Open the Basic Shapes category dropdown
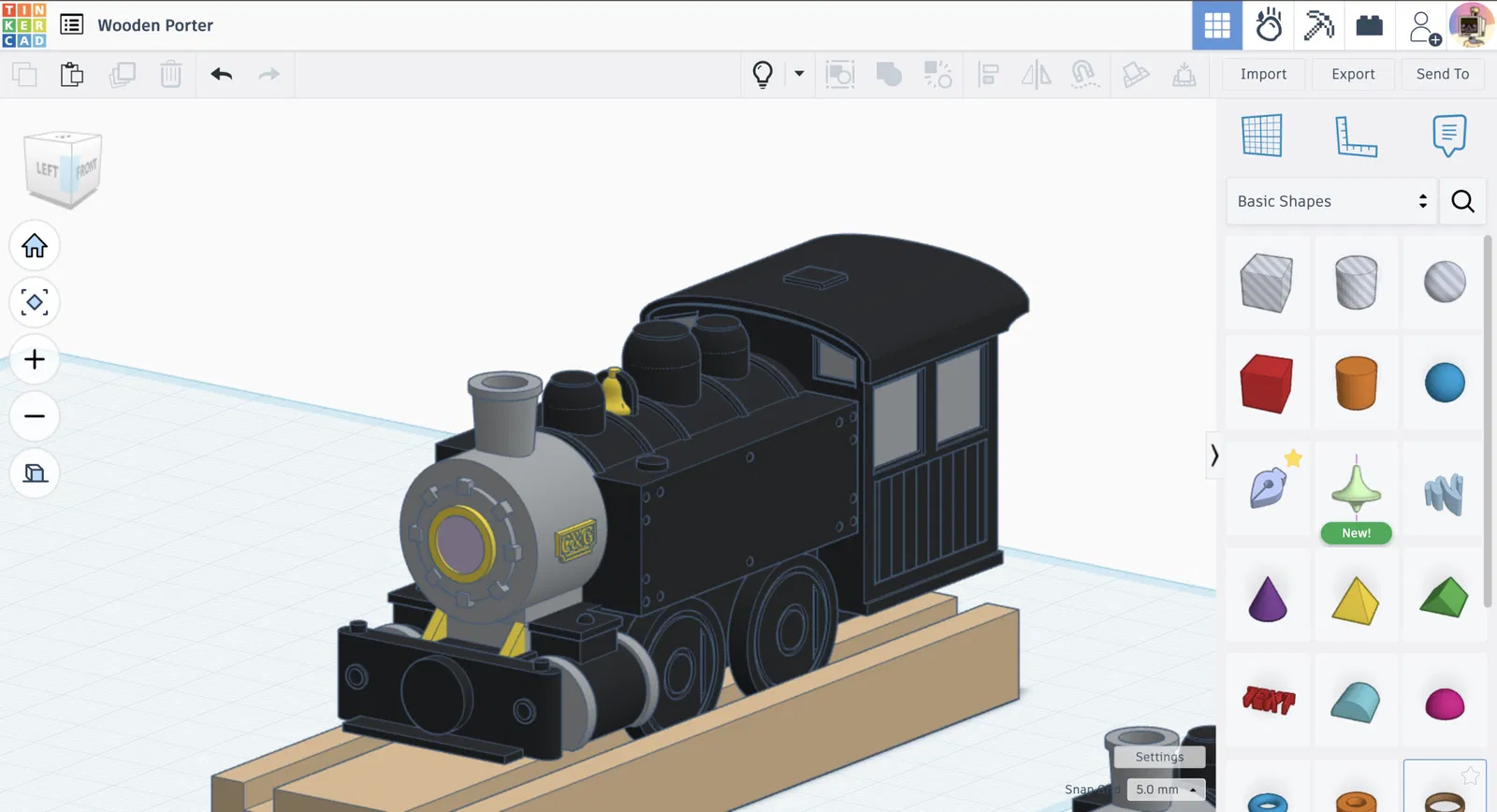Viewport: 1497px width, 812px height. click(1330, 201)
